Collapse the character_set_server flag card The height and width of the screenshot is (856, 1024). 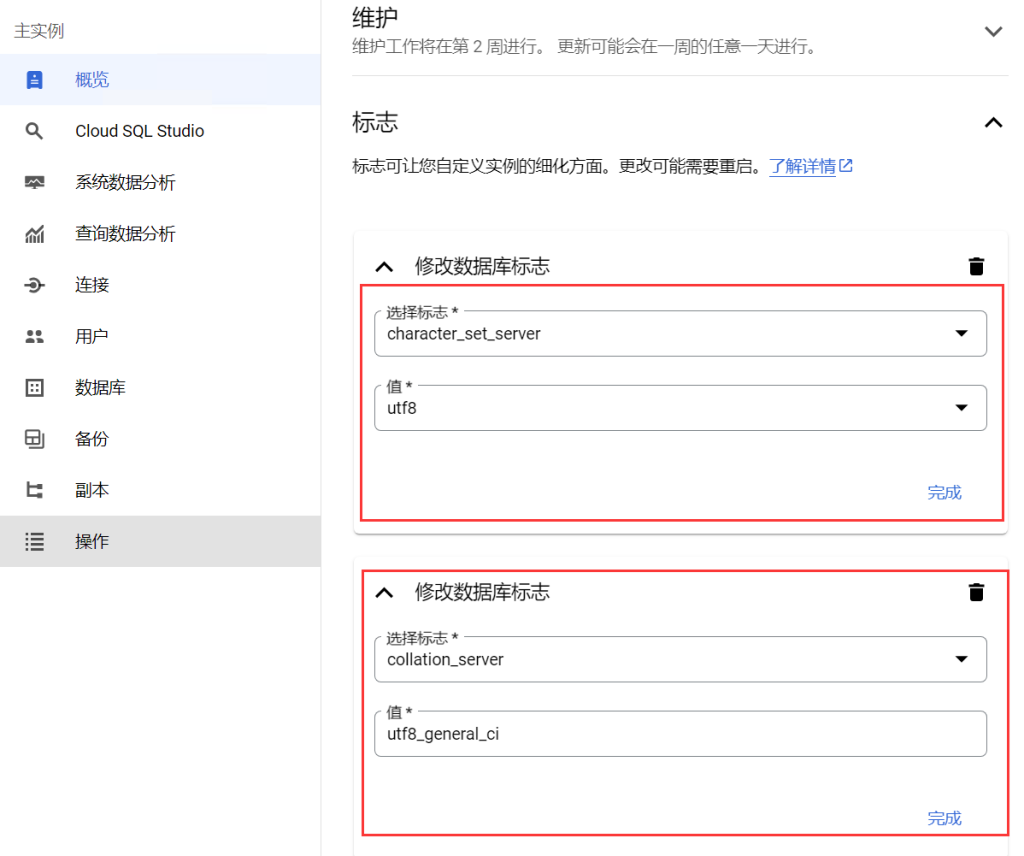(385, 267)
